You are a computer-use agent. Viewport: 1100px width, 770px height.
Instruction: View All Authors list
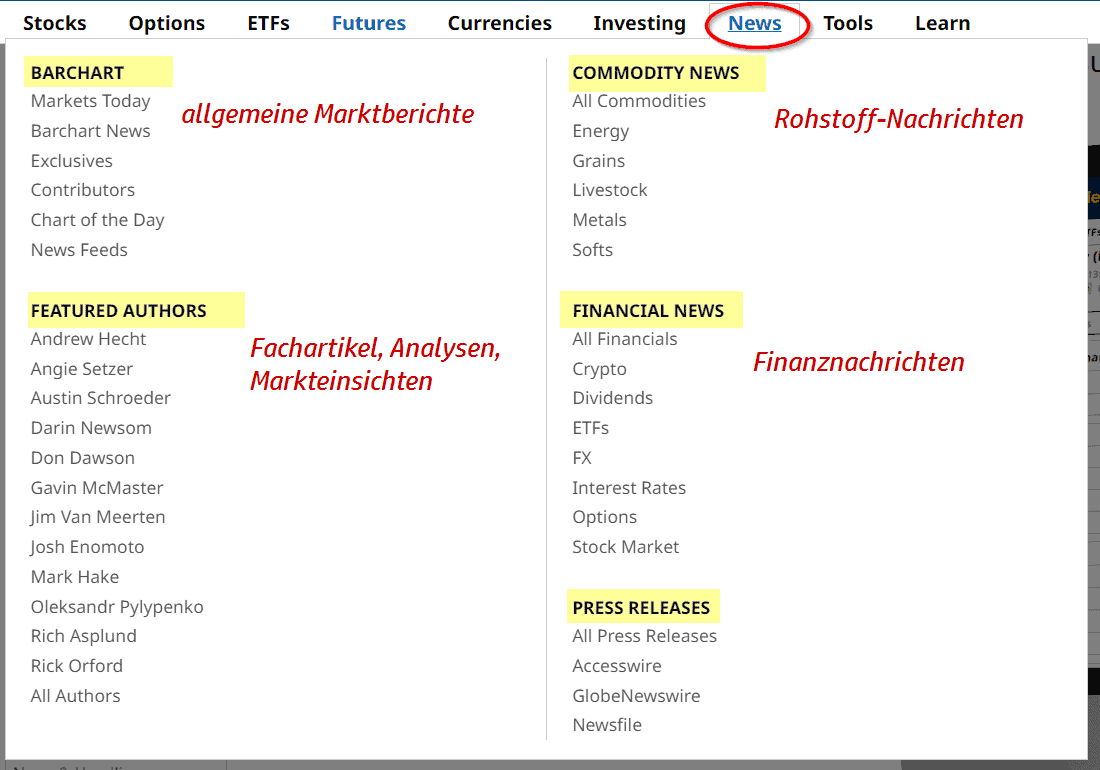[75, 696]
